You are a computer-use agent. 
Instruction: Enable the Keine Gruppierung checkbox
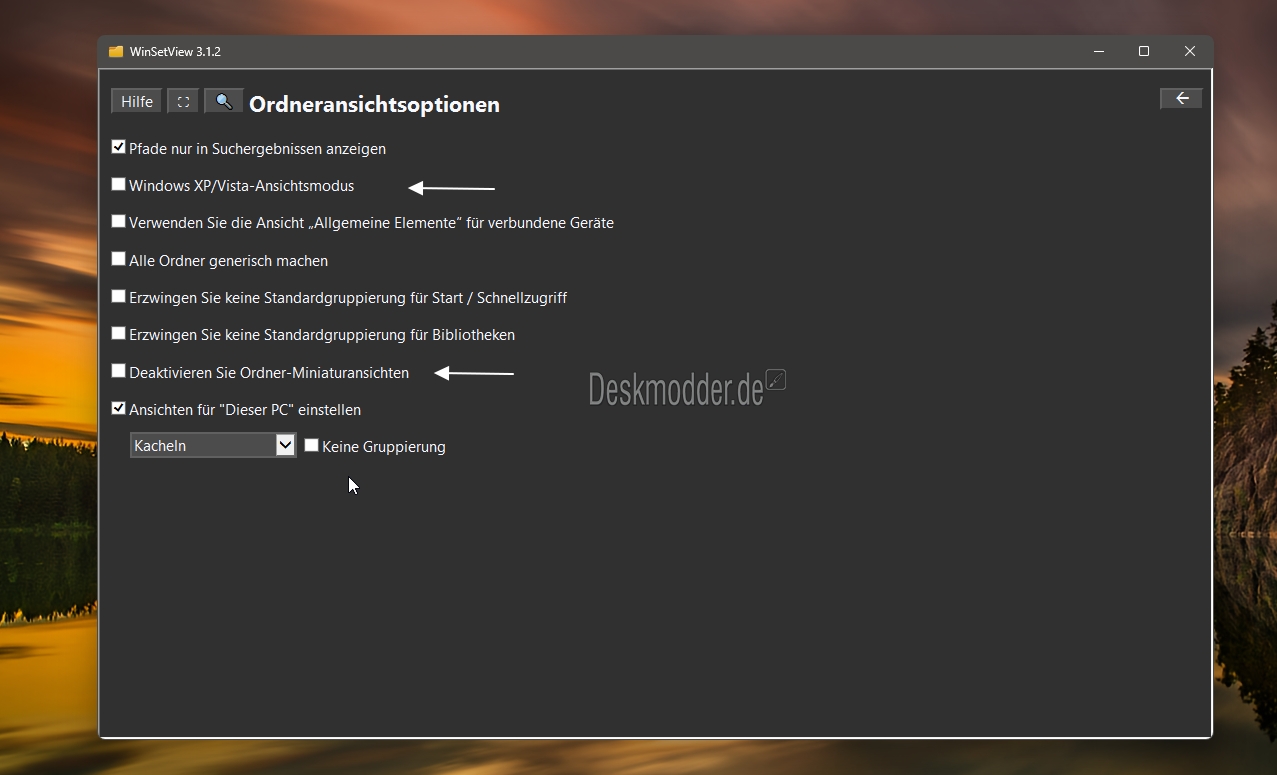312,445
